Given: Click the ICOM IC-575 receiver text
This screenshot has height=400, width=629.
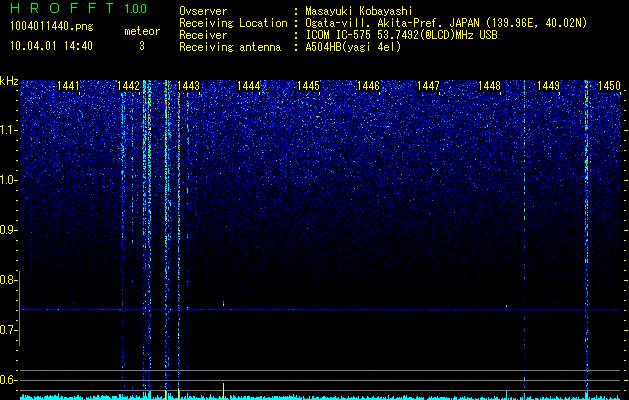Looking at the screenshot, I should point(401,35).
